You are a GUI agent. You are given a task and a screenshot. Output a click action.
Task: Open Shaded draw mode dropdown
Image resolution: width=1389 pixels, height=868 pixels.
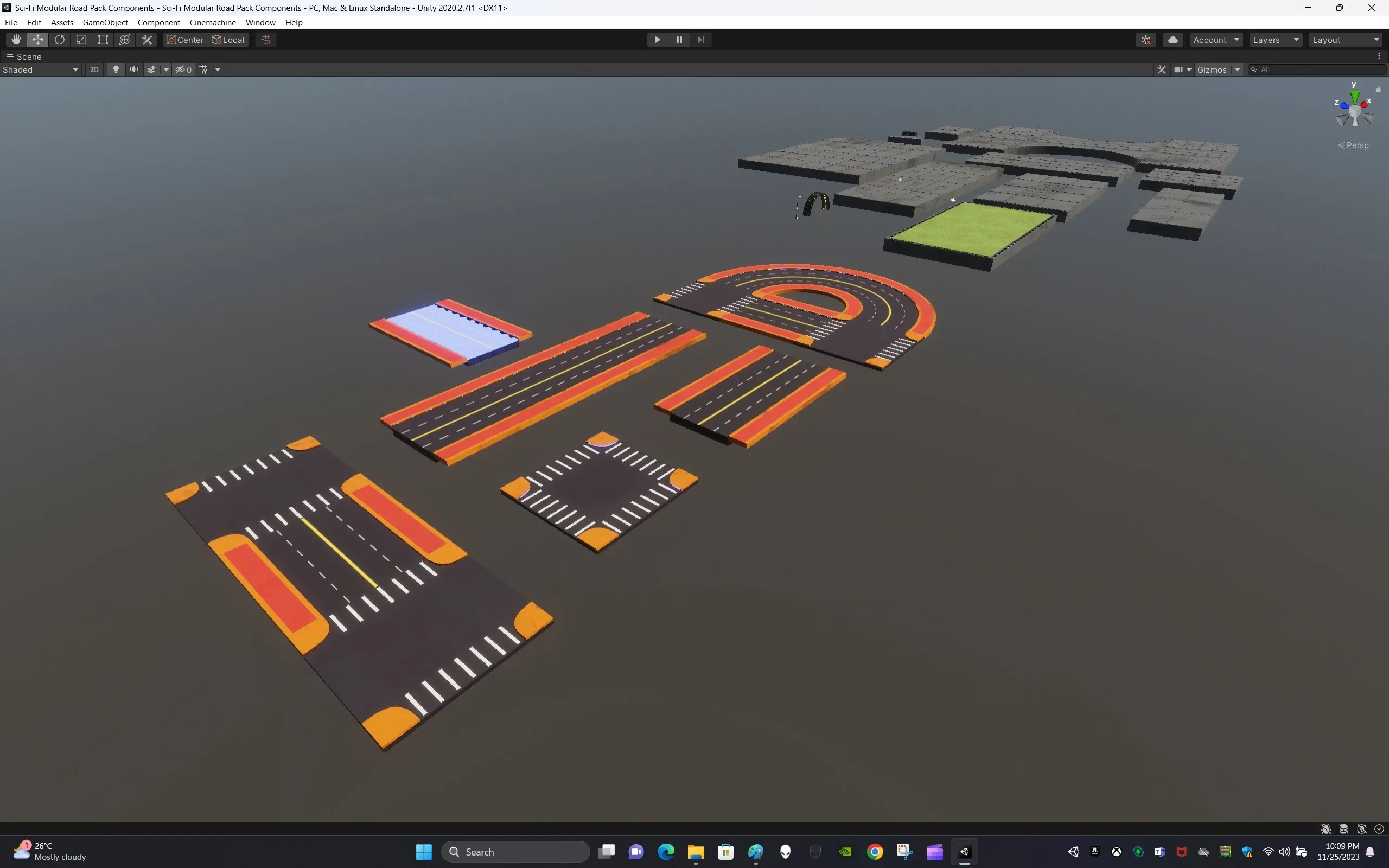(x=40, y=69)
